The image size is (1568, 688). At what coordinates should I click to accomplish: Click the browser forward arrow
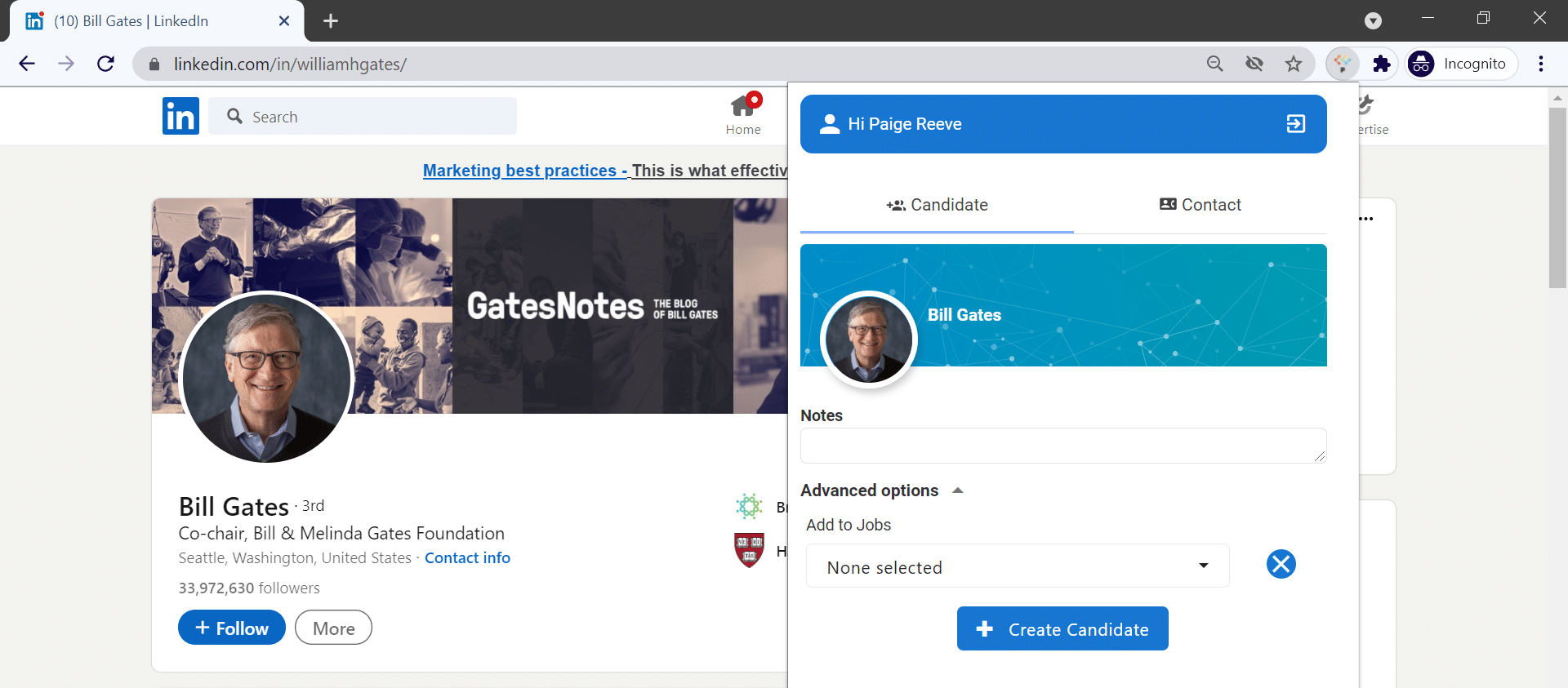pyautogui.click(x=66, y=64)
